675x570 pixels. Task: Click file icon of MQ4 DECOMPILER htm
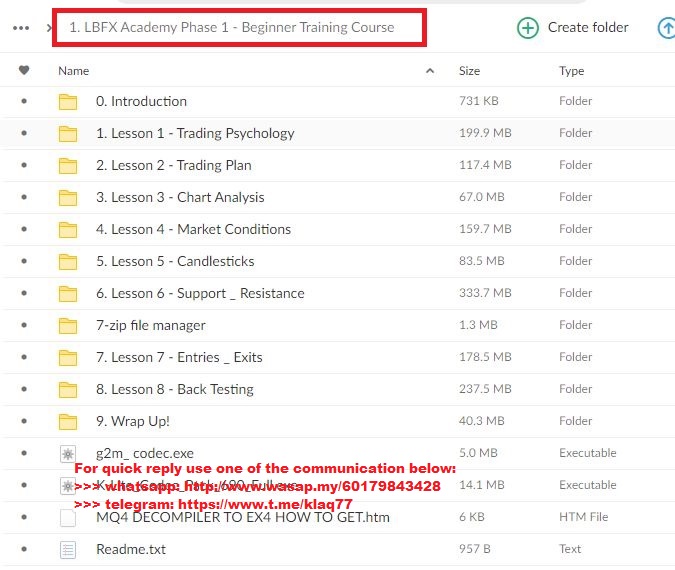click(68, 518)
